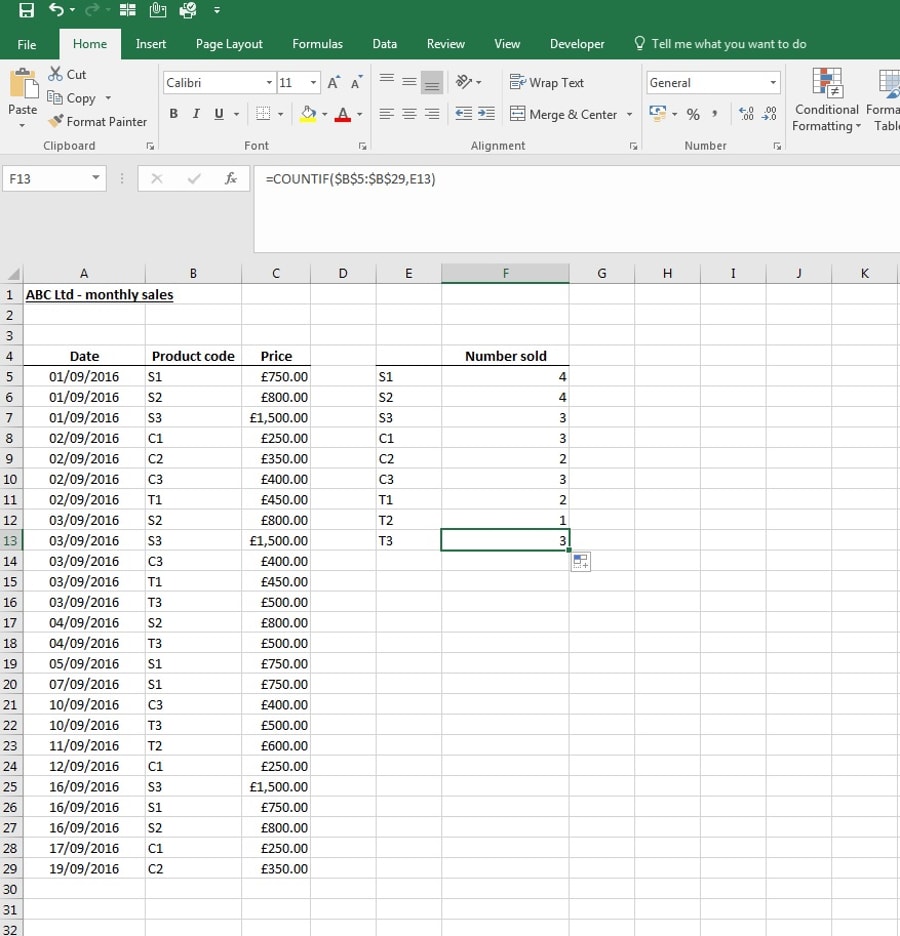Click the Cancel X in formula bar
Screen dimensions: 900x936
[157, 178]
